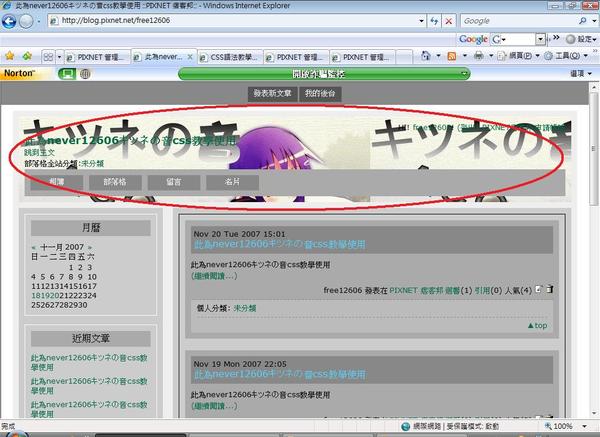Go back with the browser Back arrow
Viewport: 600px width, 437px height.
9,21
